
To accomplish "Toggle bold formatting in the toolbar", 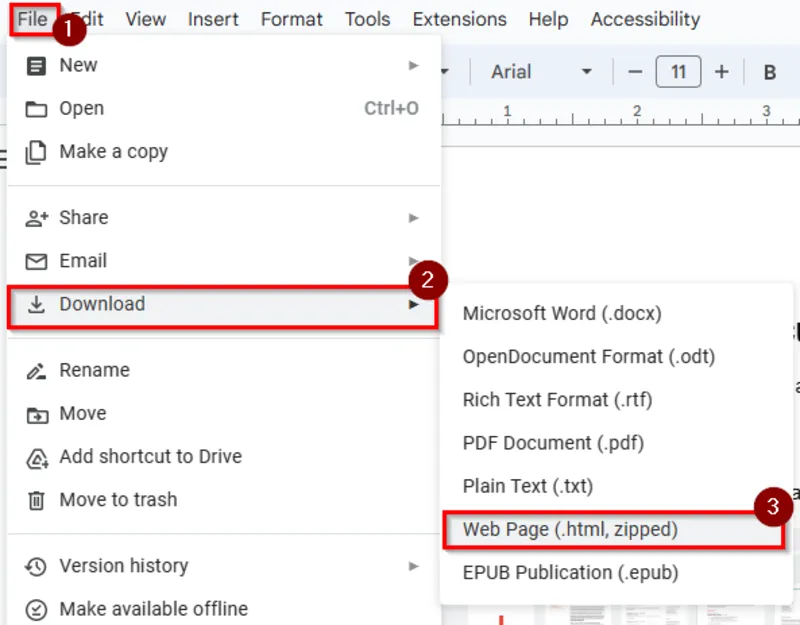I will [769, 72].
